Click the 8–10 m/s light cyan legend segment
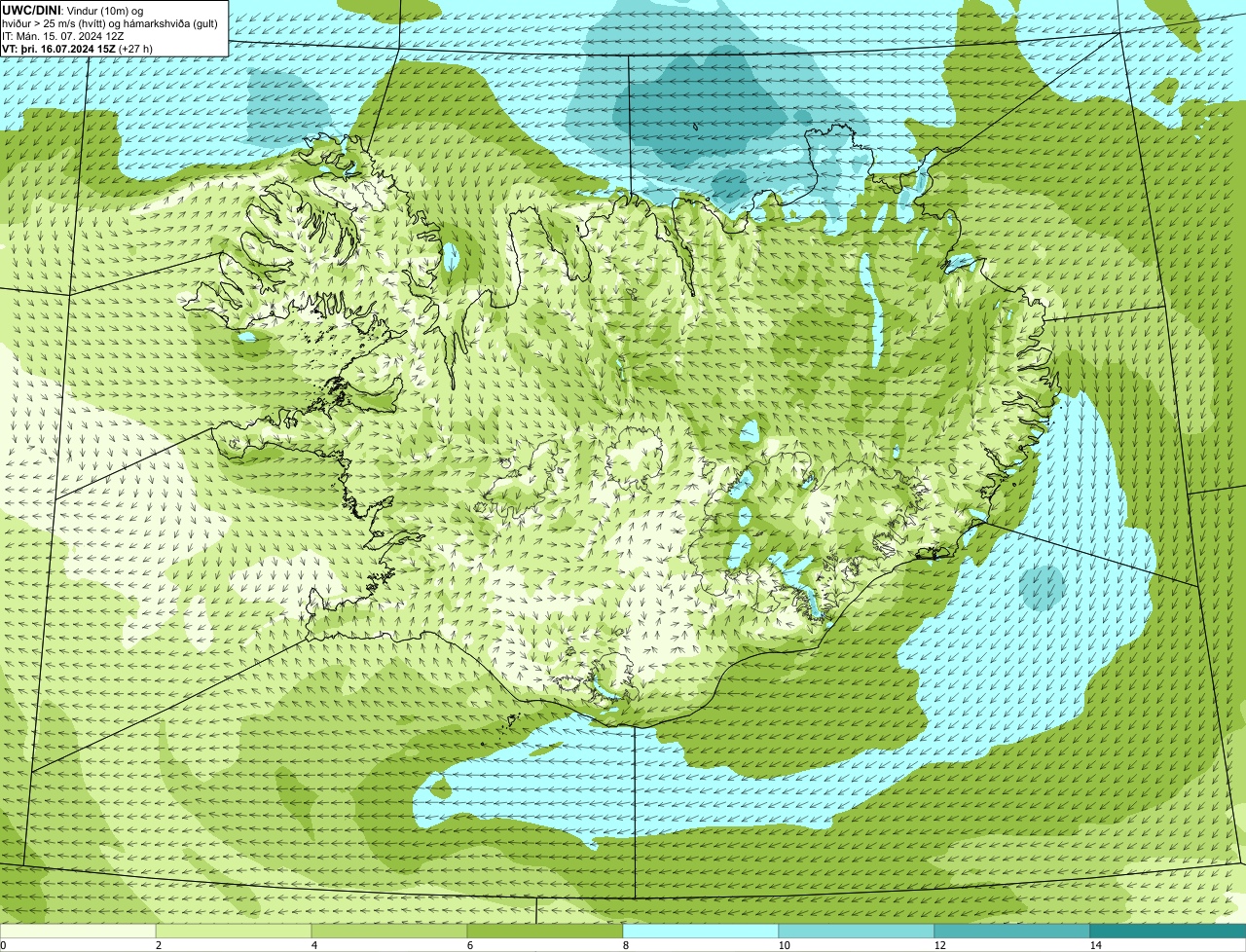The width and height of the screenshot is (1246, 952). coord(701,931)
